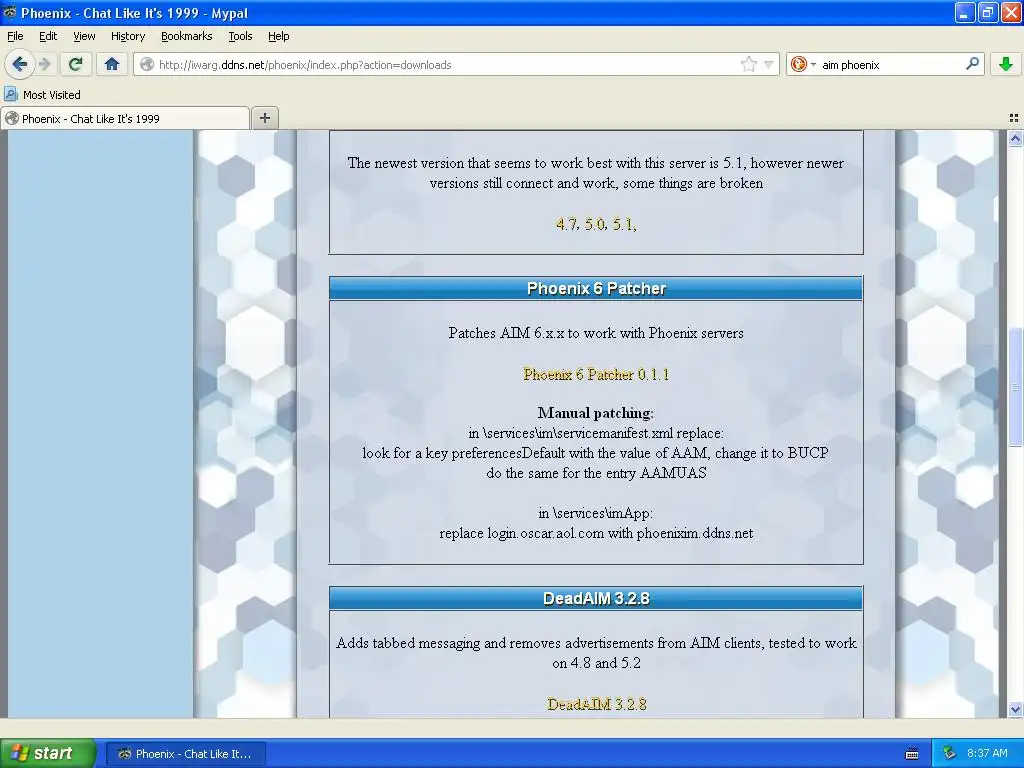Go back to the previous page
This screenshot has width=1024, height=768.
(20, 64)
